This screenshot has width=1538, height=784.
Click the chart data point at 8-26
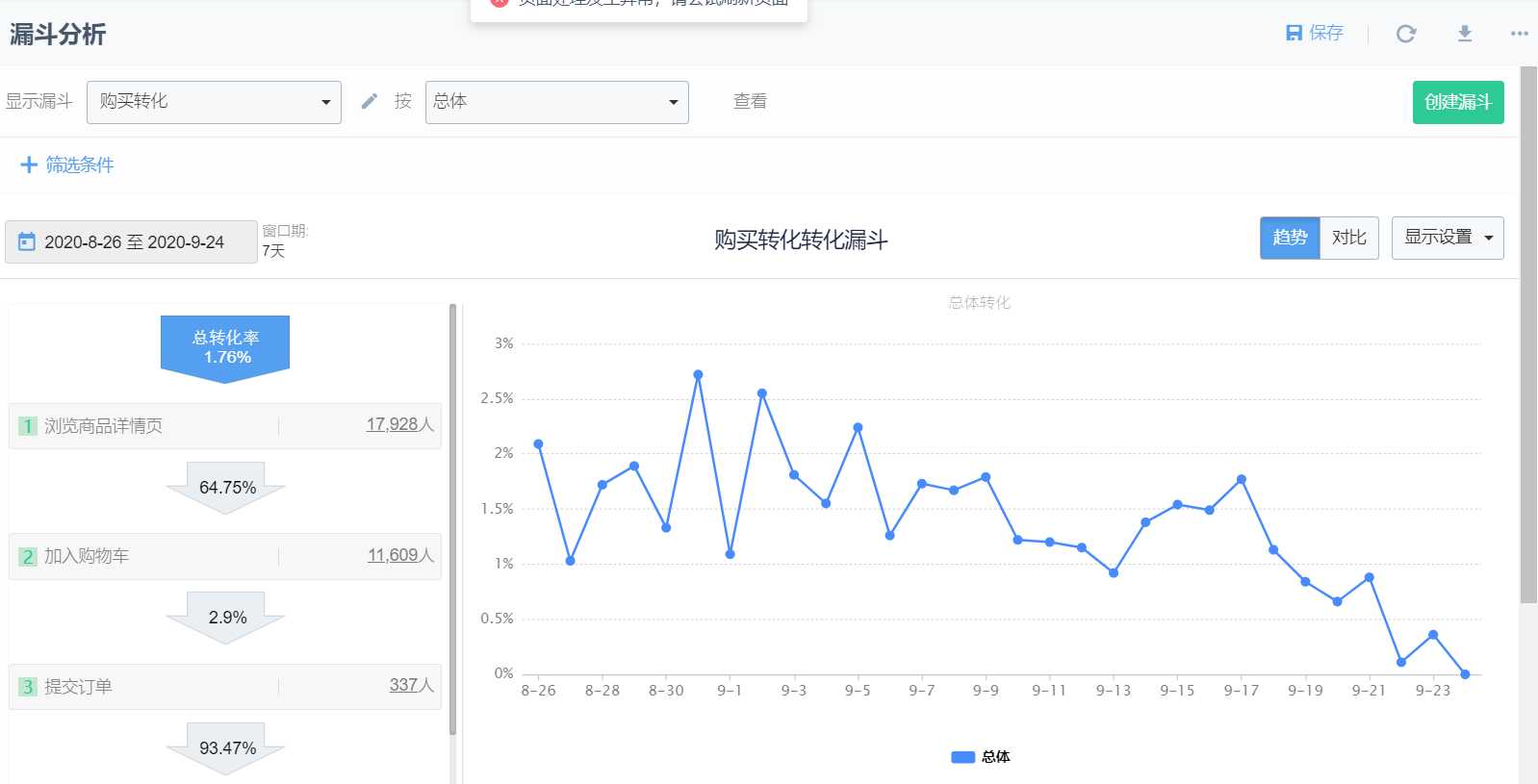point(538,444)
